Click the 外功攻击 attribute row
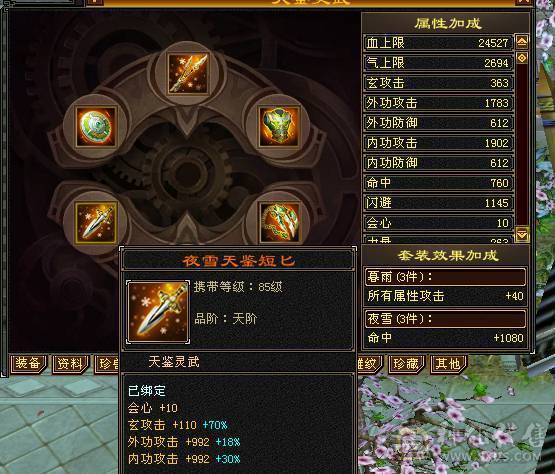 [x=438, y=103]
